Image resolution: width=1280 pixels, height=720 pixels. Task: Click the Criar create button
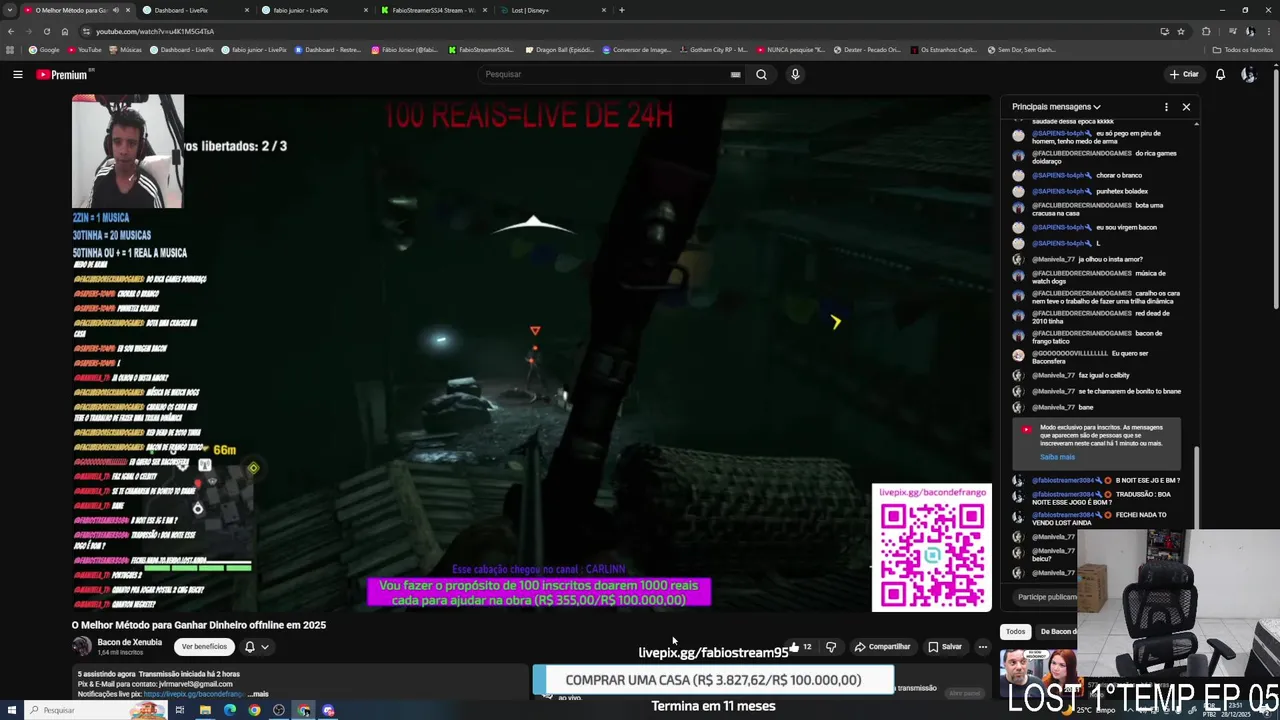tap(1183, 74)
